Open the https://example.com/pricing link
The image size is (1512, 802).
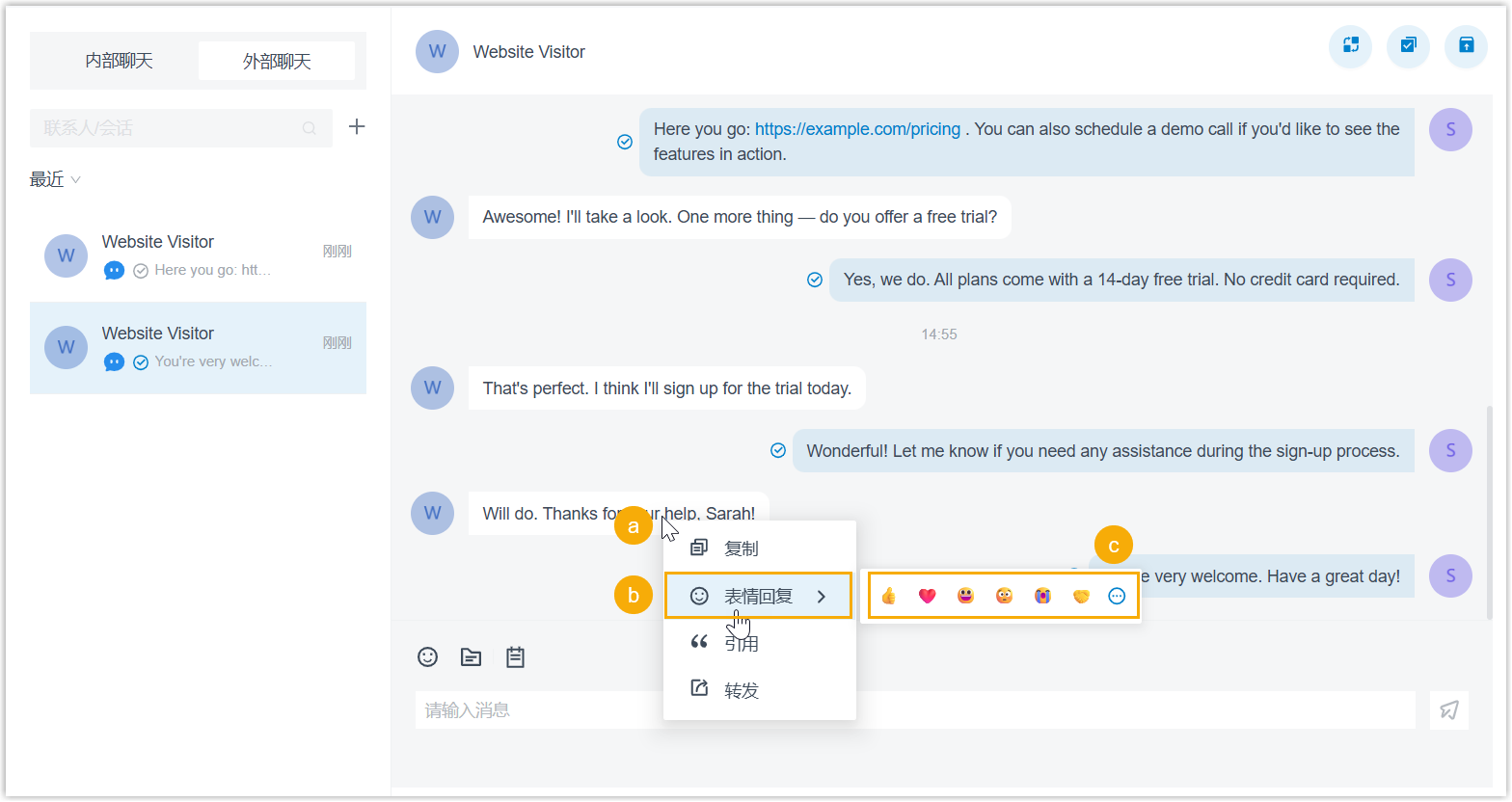[x=857, y=129]
